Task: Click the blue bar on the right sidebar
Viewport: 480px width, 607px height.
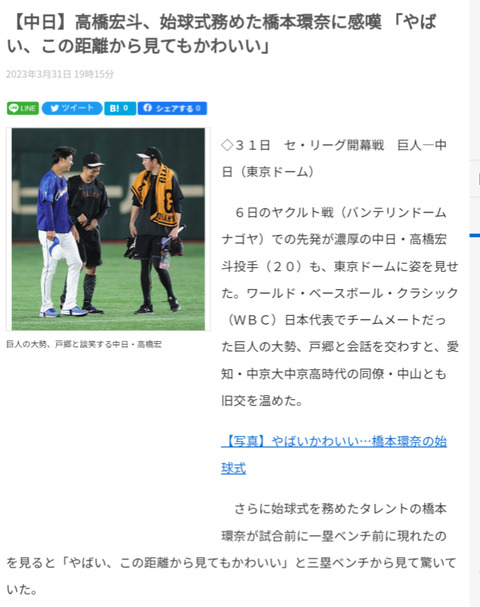Action: pos(475,235)
